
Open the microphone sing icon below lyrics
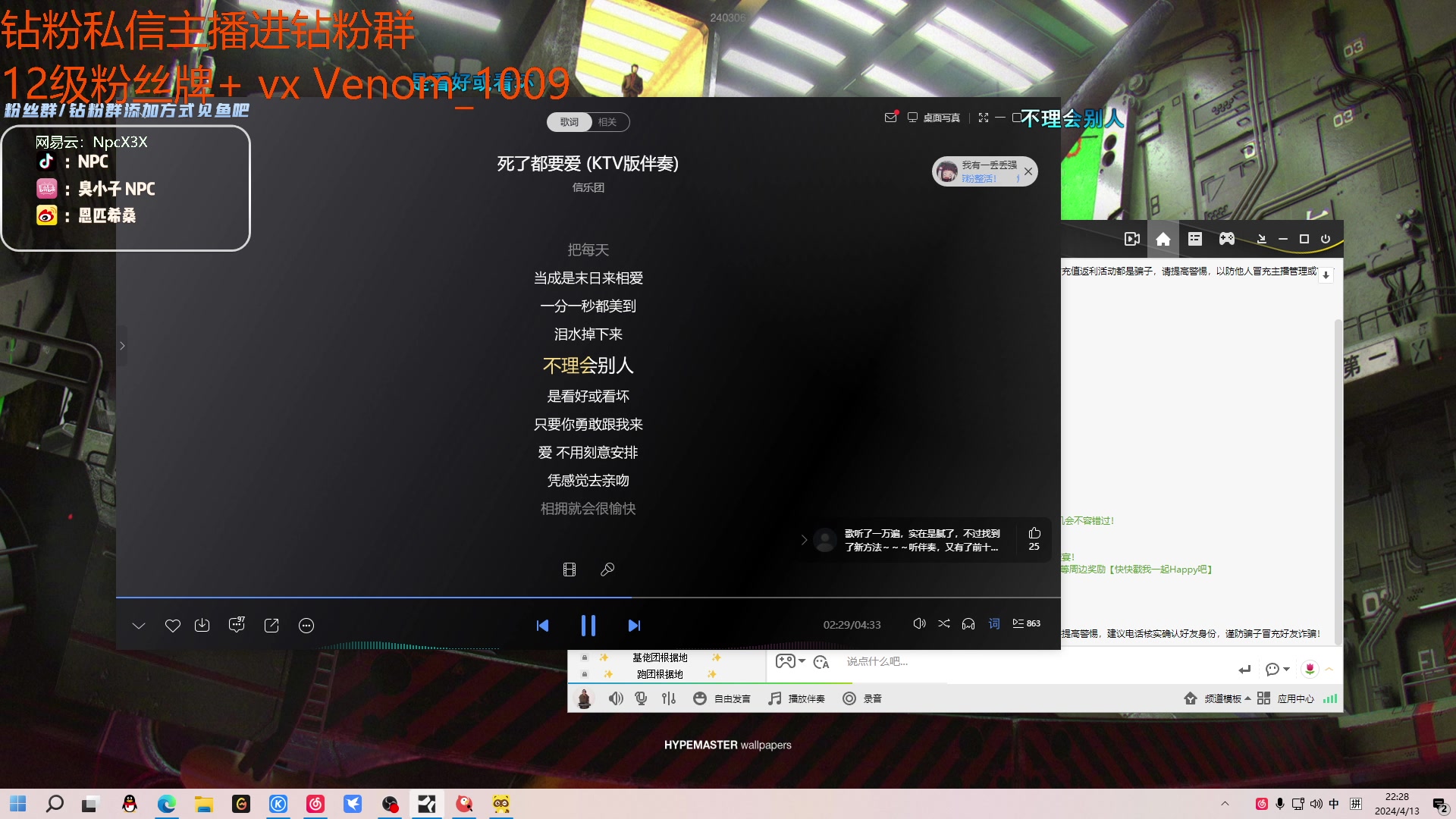click(607, 570)
